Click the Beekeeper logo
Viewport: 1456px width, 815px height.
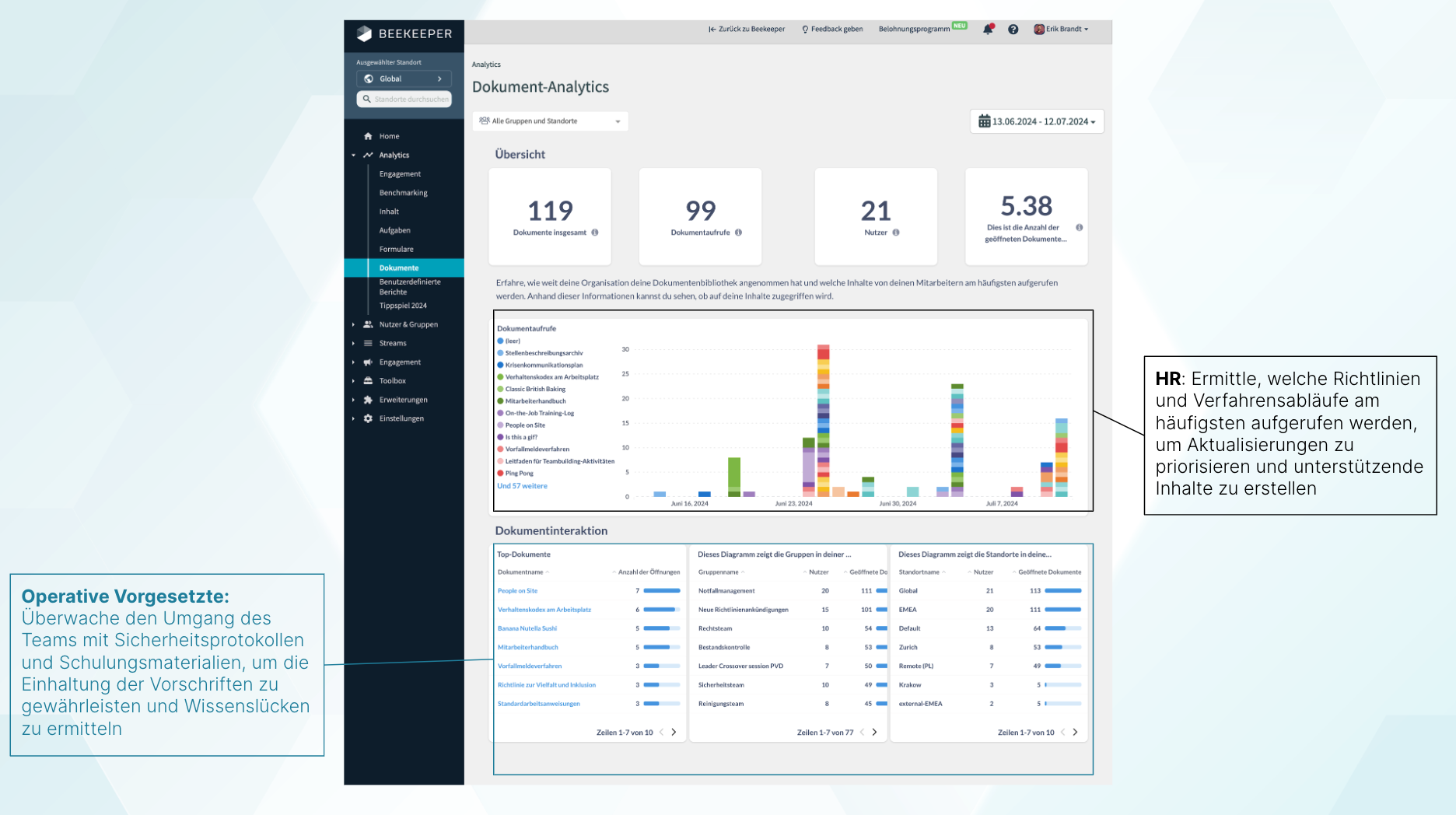click(x=404, y=33)
